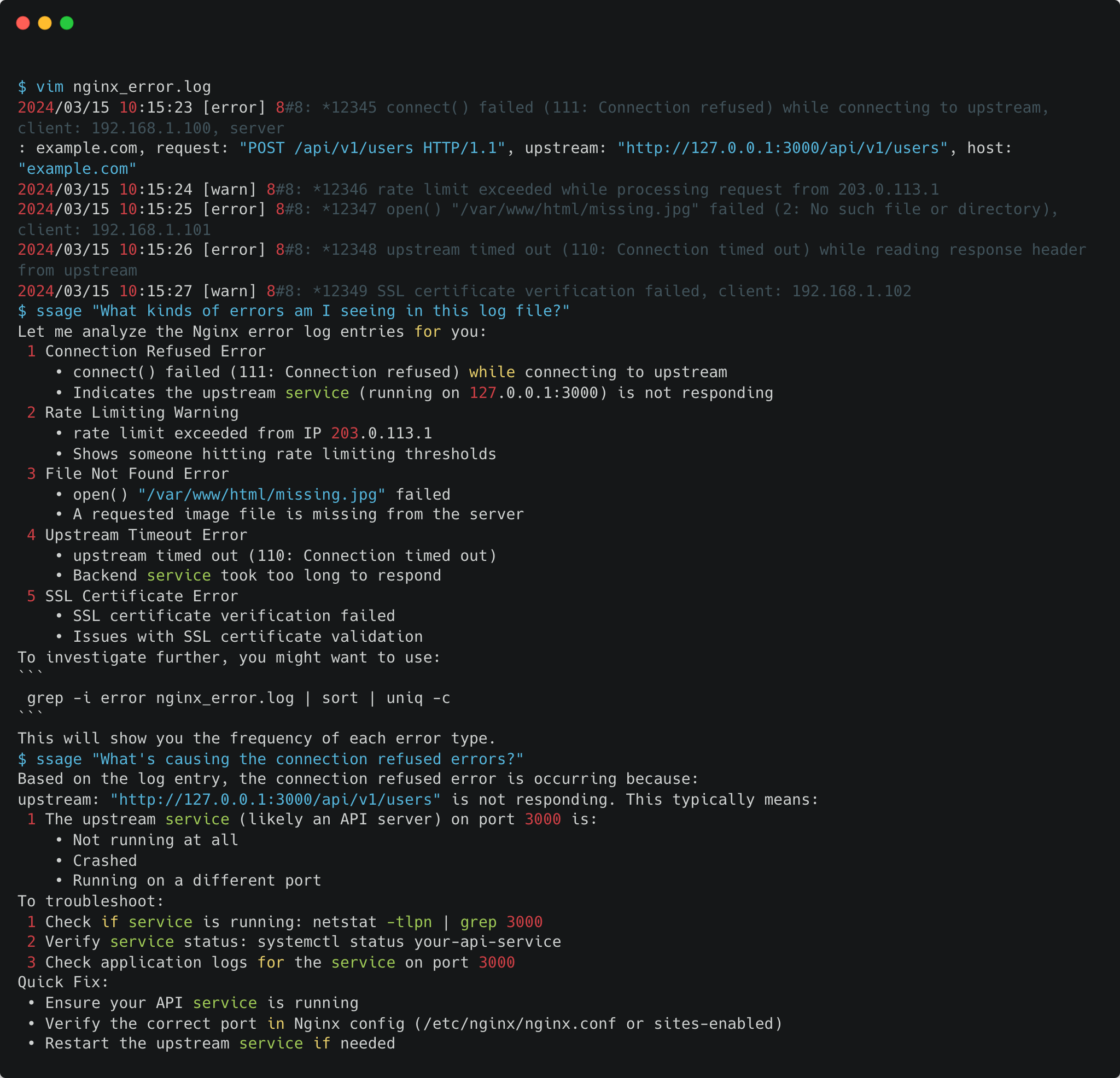Image resolution: width=1120 pixels, height=1078 pixels.
Task: Click heading '3 File Not Found Error'
Action: coord(128,473)
